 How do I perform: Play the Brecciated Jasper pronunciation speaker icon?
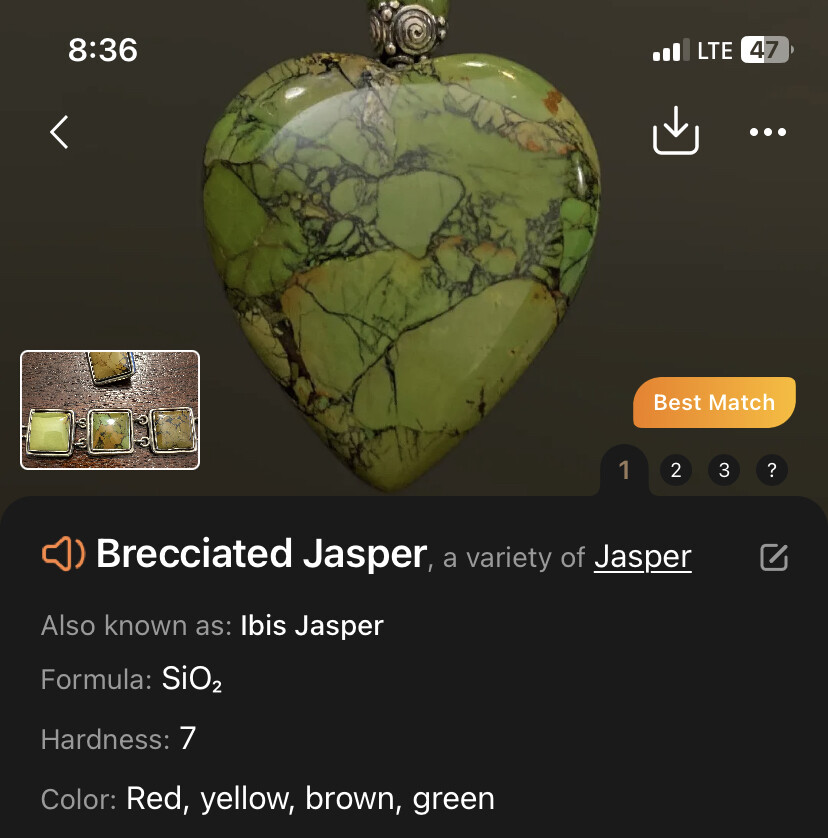click(x=63, y=554)
